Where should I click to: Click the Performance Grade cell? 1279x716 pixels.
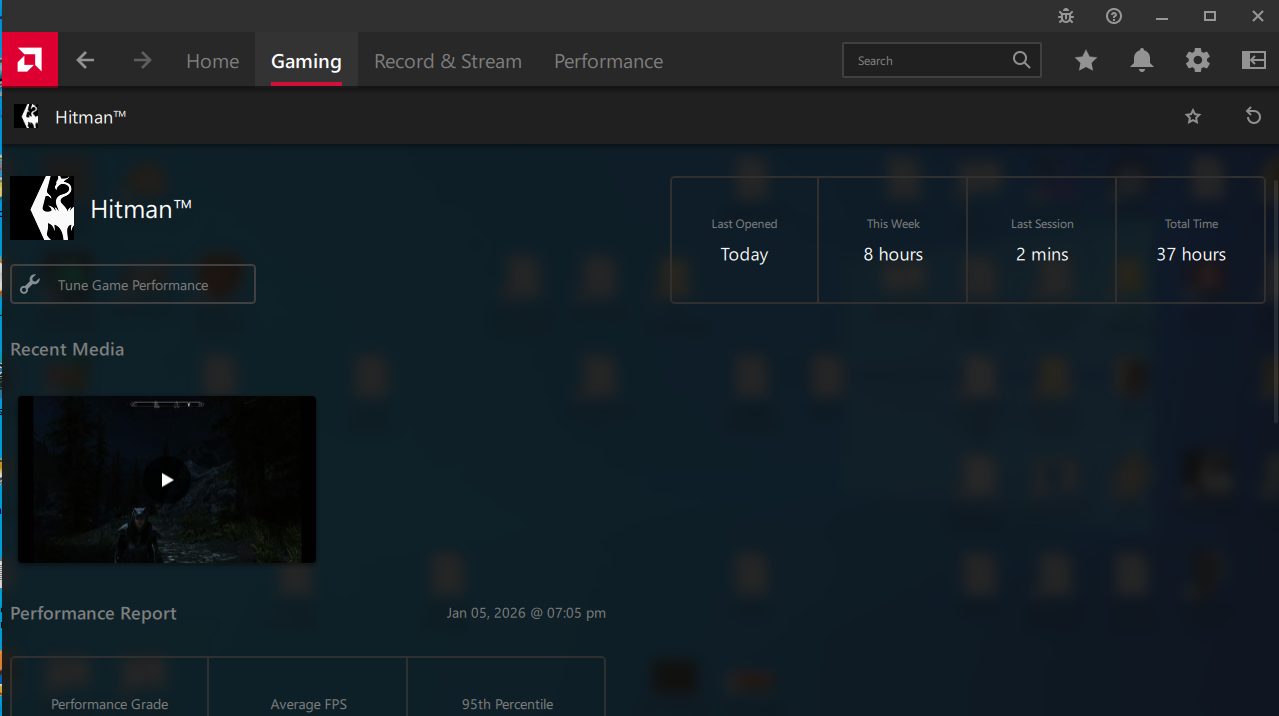click(109, 687)
